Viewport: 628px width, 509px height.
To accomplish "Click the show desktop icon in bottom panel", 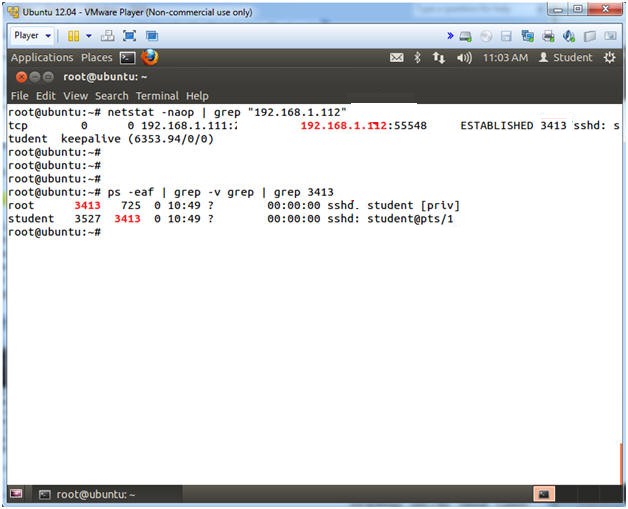I will point(16,494).
